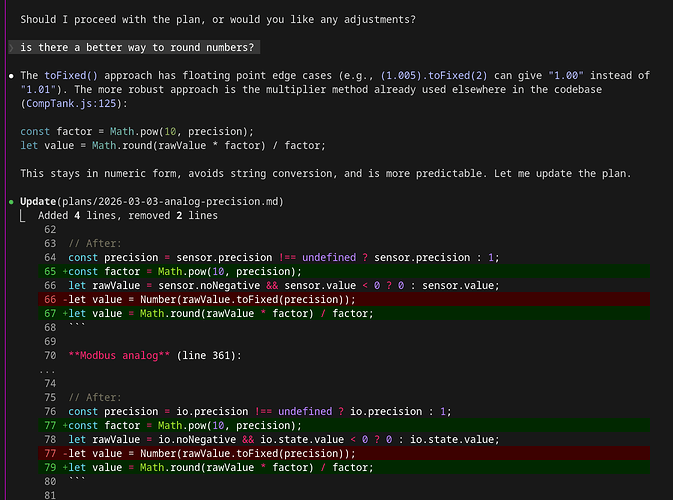Click the branch connector before "Added 4 lines"
Screen dimensions: 673x500
pyautogui.click(x=24, y=215)
